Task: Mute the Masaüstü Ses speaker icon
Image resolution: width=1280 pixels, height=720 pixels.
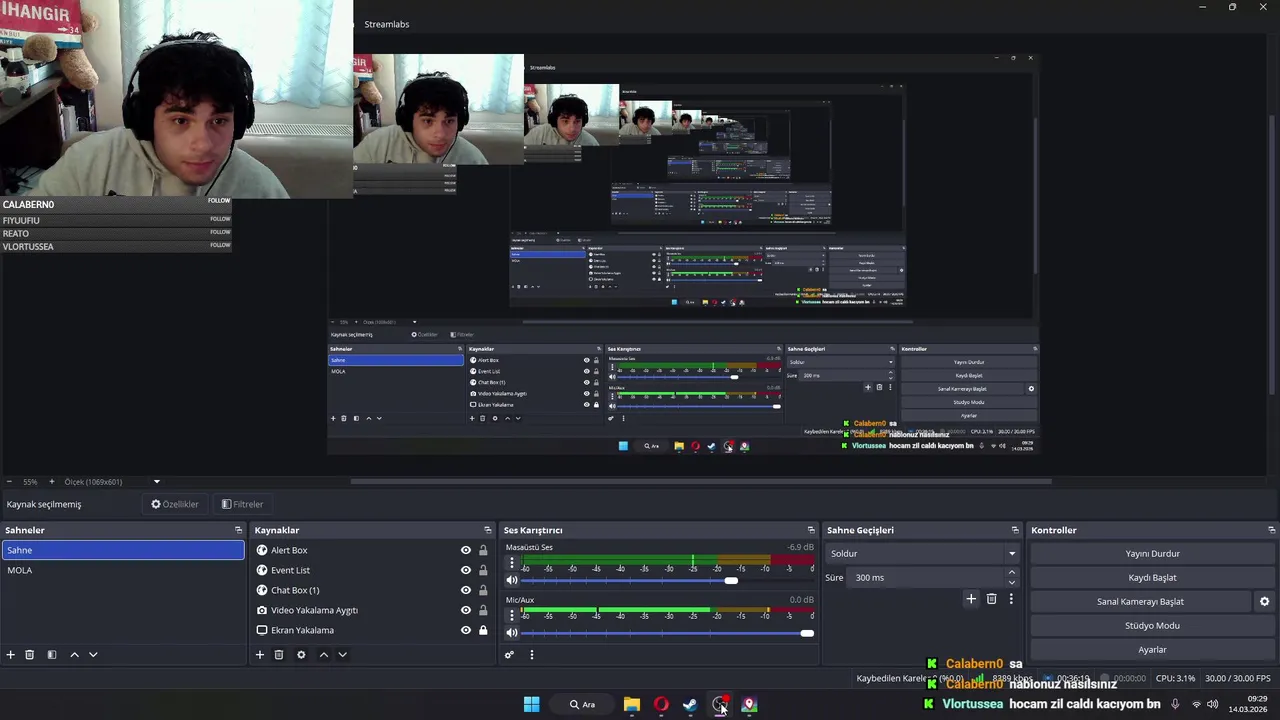Action: [512, 580]
